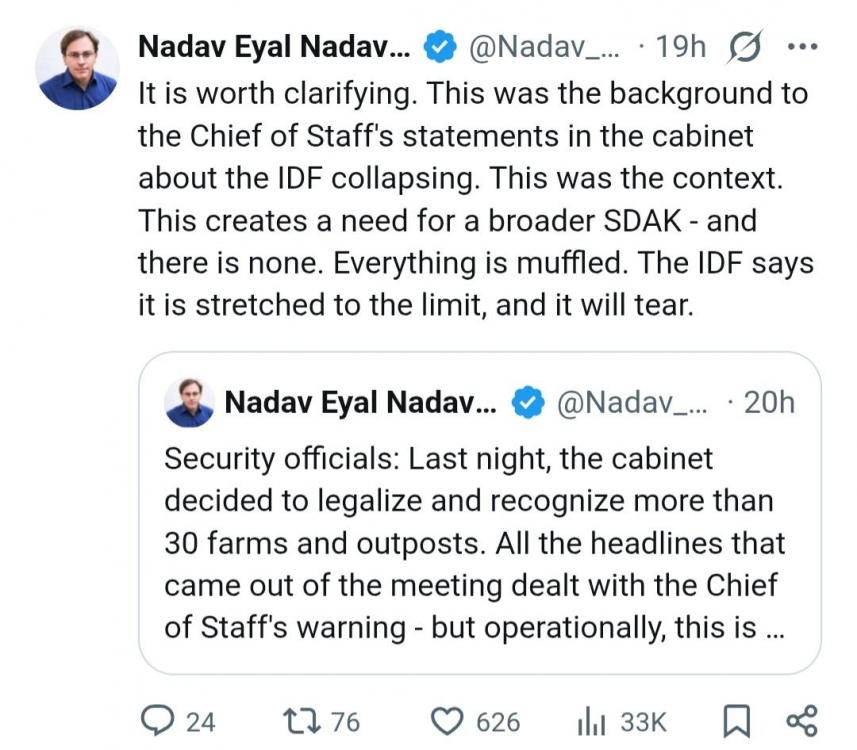857x750 pixels.
Task: Share the tweet via share icon
Action: coord(802,721)
